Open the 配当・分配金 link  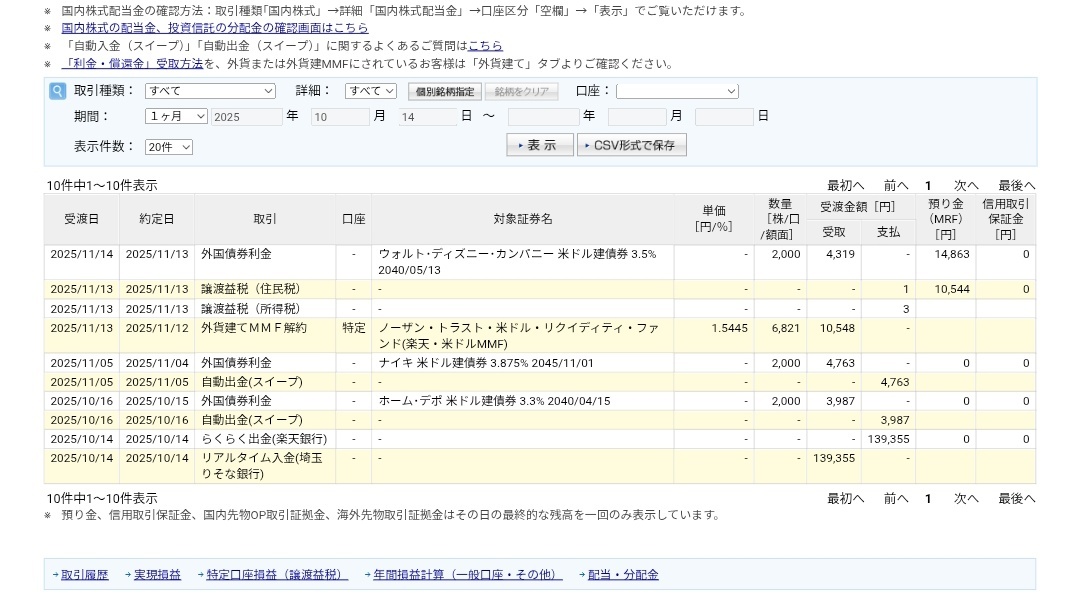[623, 575]
